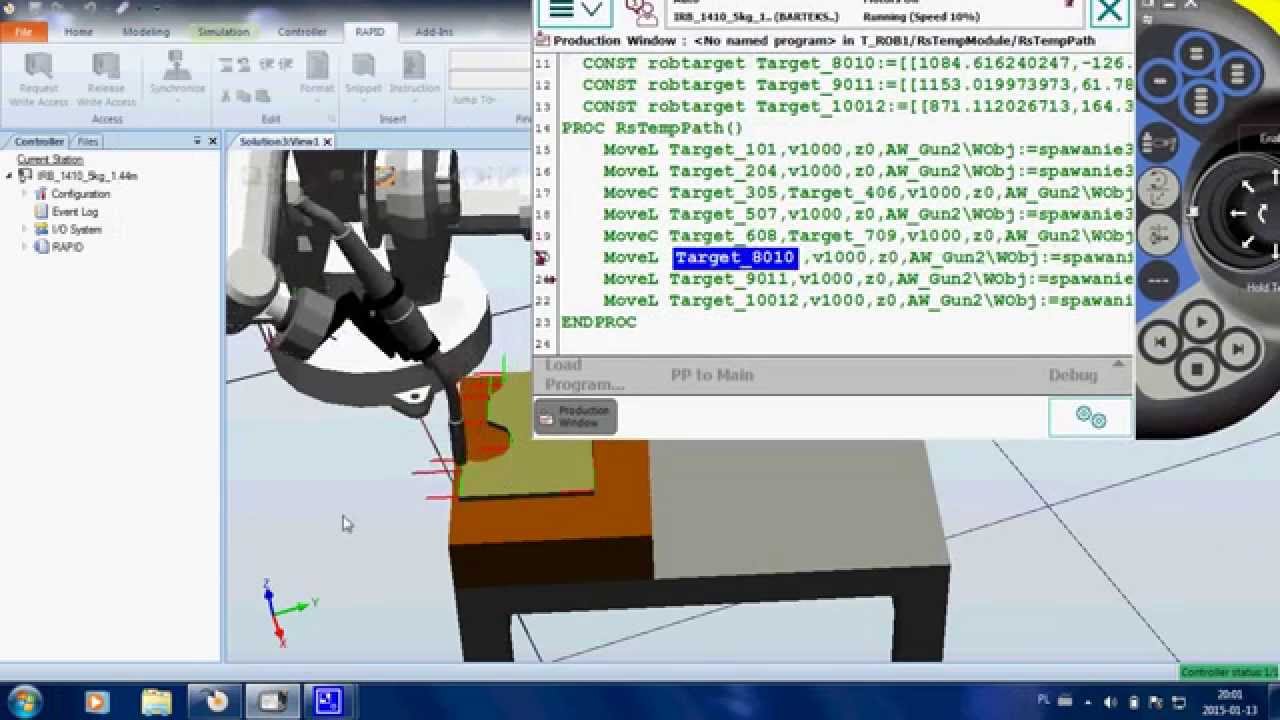Click the select mechanical unit button
The image size is (1280, 720).
click(1158, 143)
